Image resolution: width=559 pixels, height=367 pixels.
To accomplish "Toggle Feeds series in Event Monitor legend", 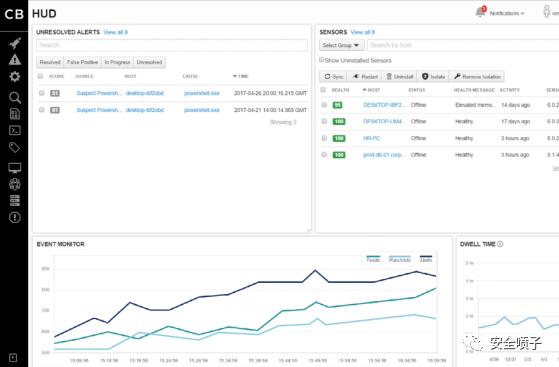I will (x=373, y=259).
